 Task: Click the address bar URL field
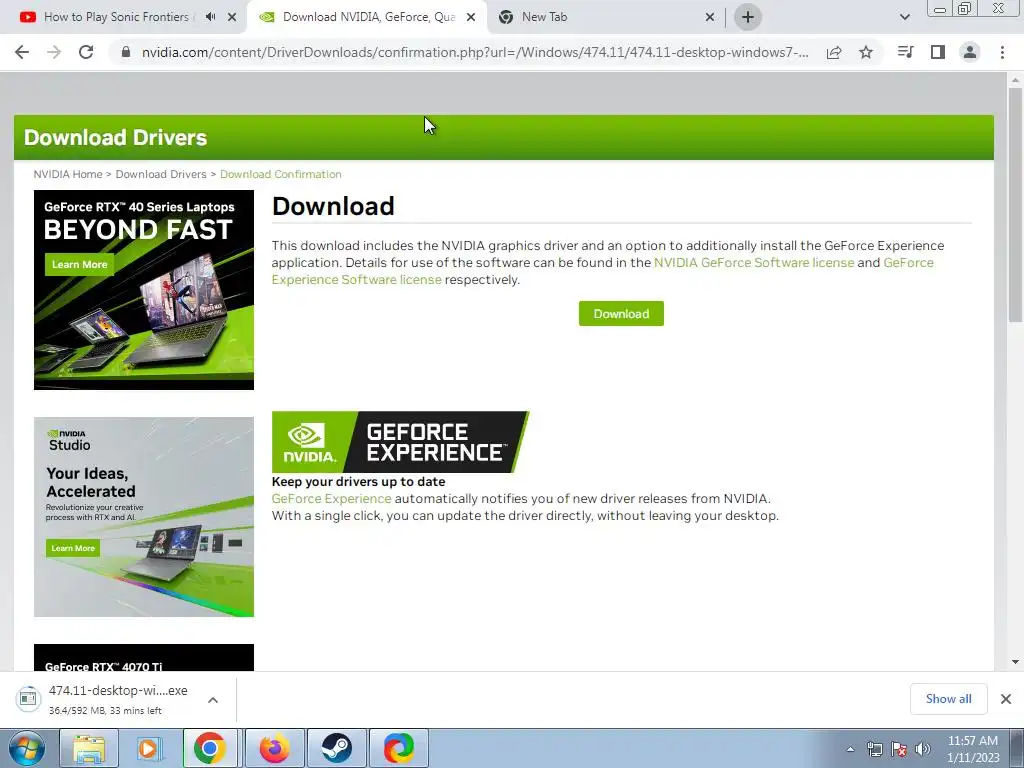[x=475, y=52]
